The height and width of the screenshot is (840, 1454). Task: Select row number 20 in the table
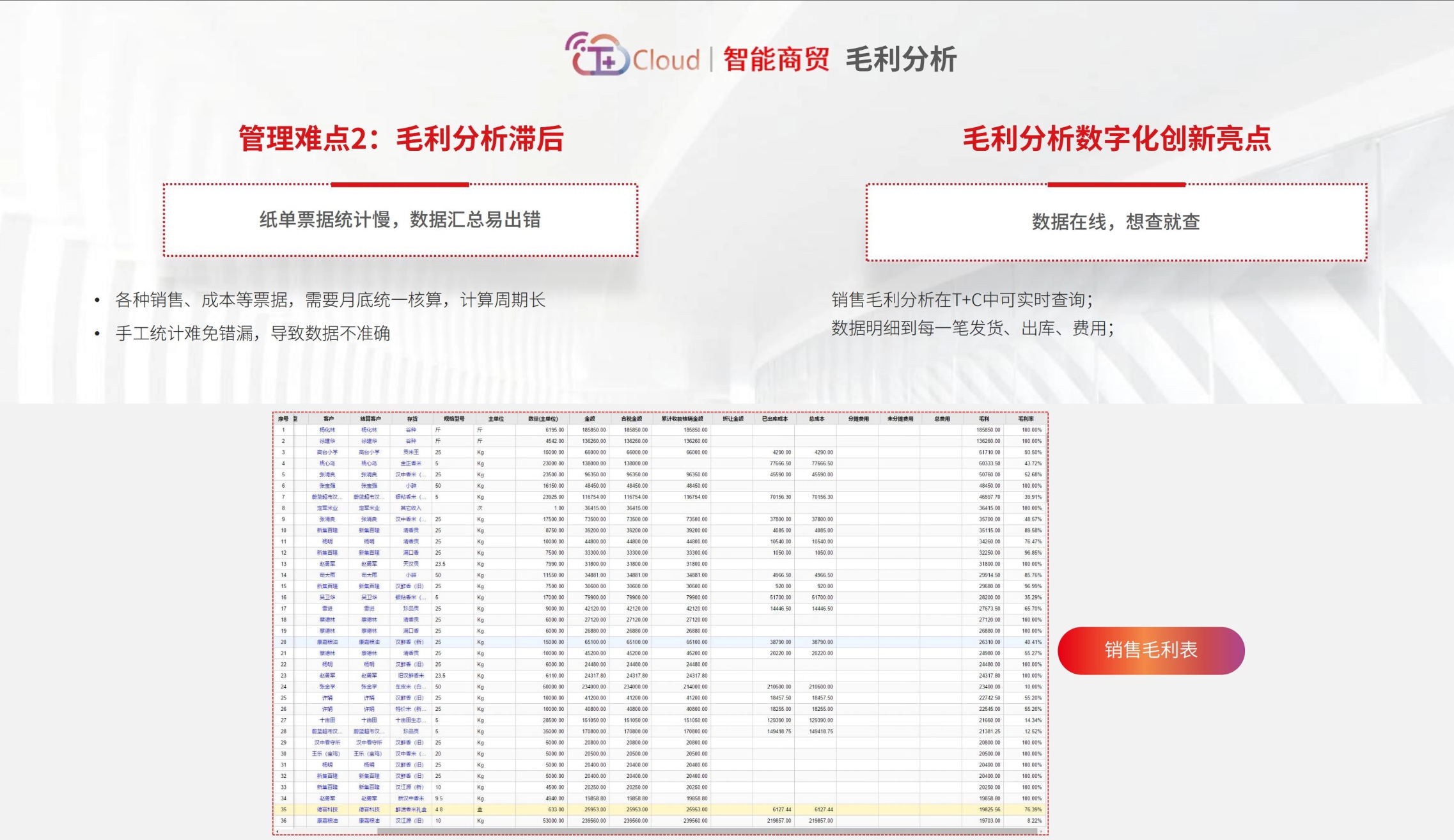pos(283,642)
